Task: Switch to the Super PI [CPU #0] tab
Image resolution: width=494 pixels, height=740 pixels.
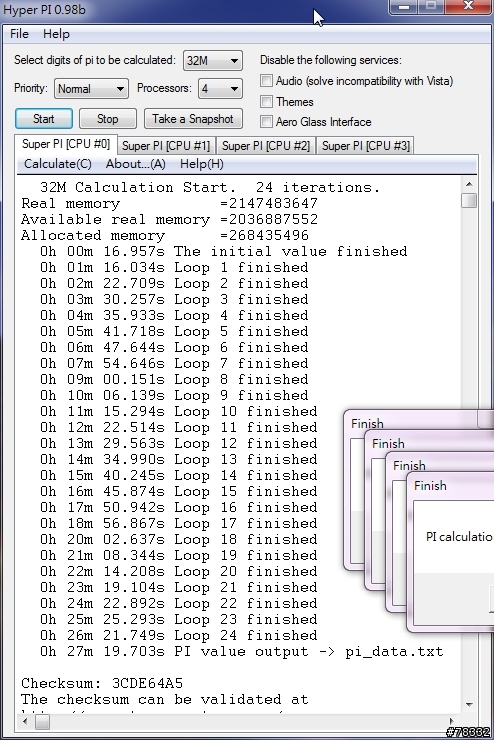Action: pos(66,144)
